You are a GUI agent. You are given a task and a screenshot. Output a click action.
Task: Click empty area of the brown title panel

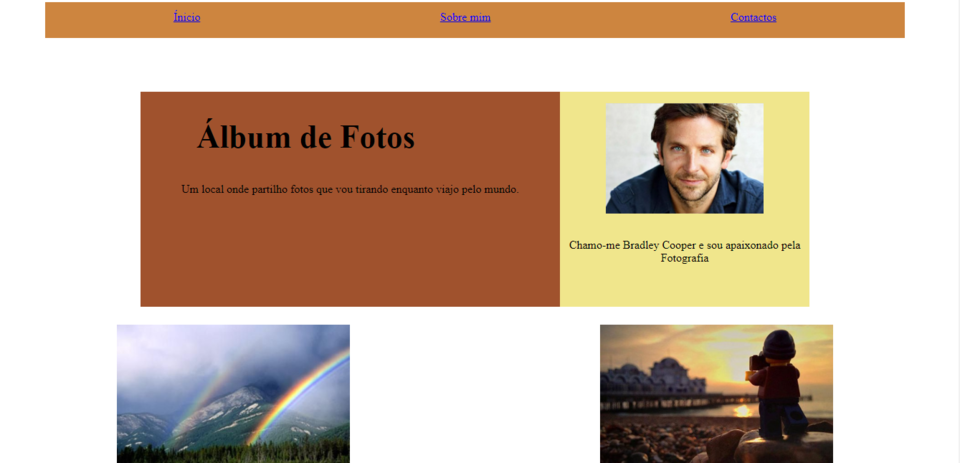coord(350,257)
